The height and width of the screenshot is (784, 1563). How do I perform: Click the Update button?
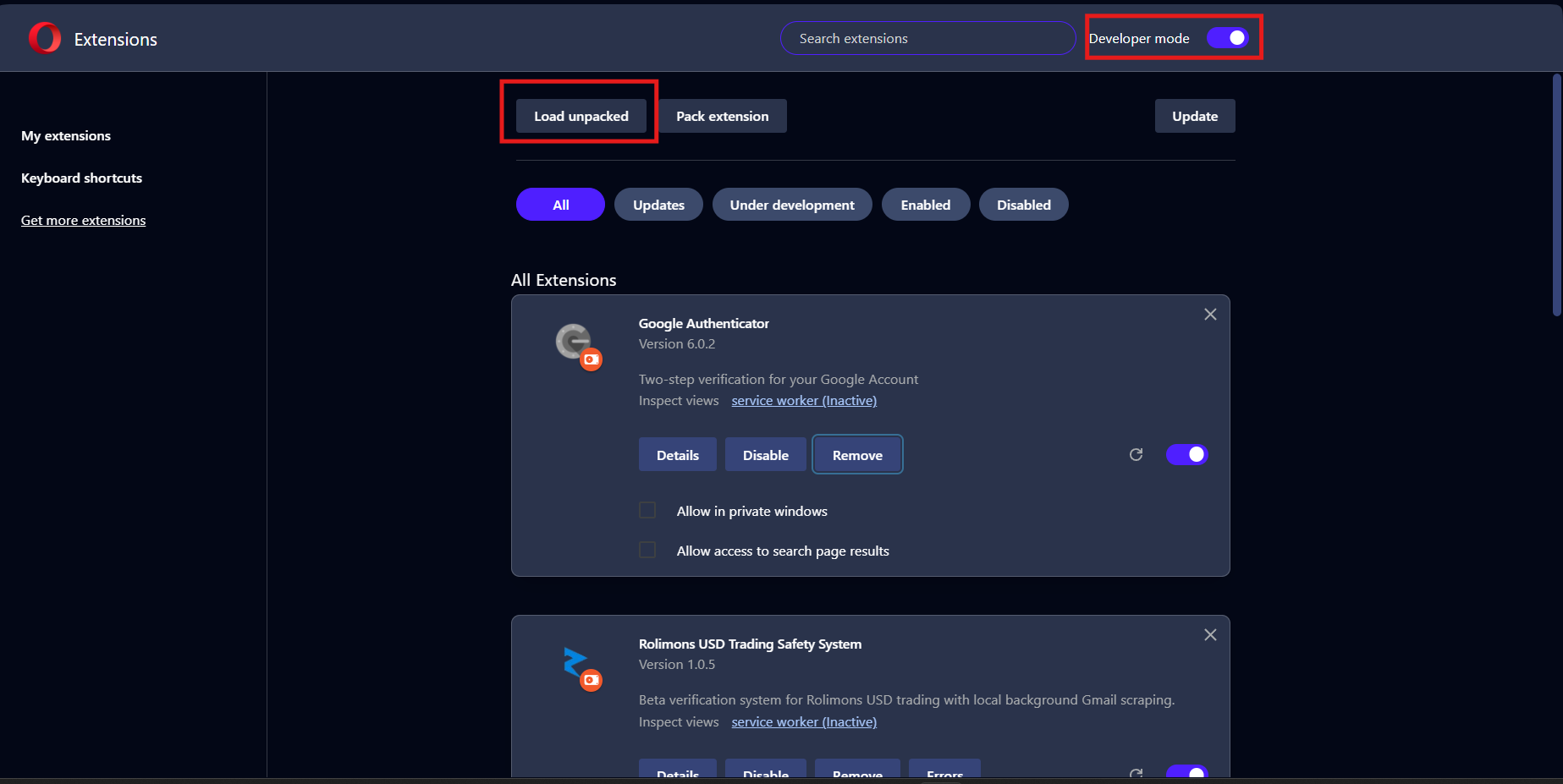[x=1195, y=116]
